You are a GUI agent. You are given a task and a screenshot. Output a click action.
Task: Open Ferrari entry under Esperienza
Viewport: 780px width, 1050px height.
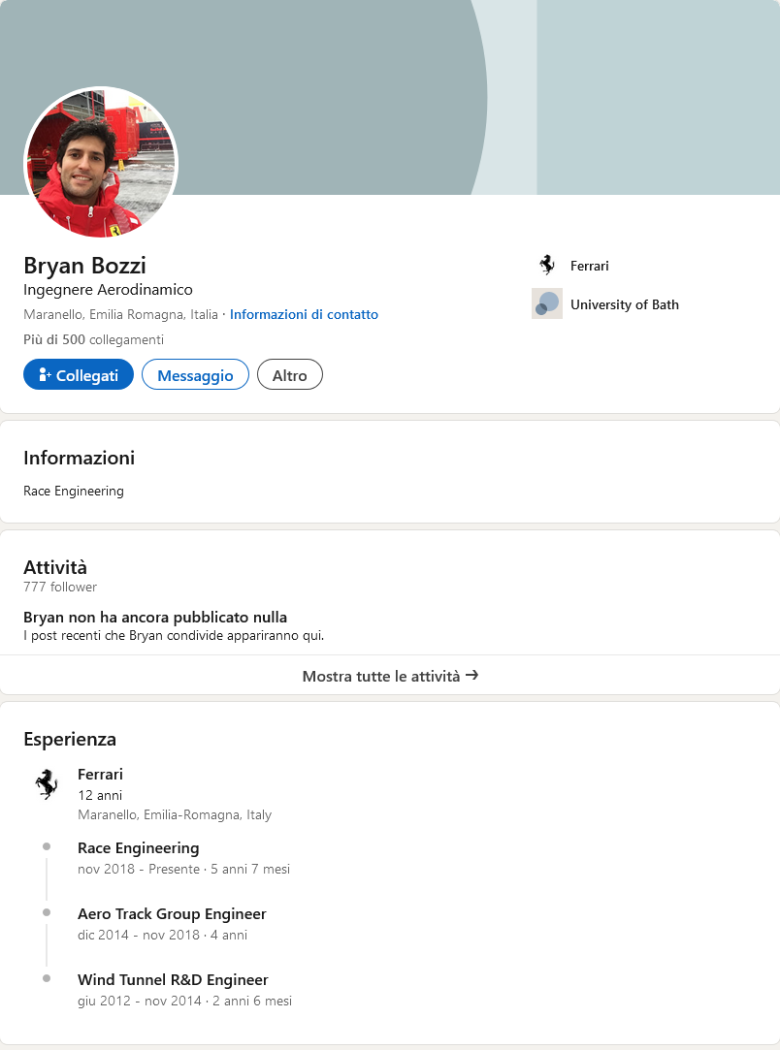[x=100, y=774]
